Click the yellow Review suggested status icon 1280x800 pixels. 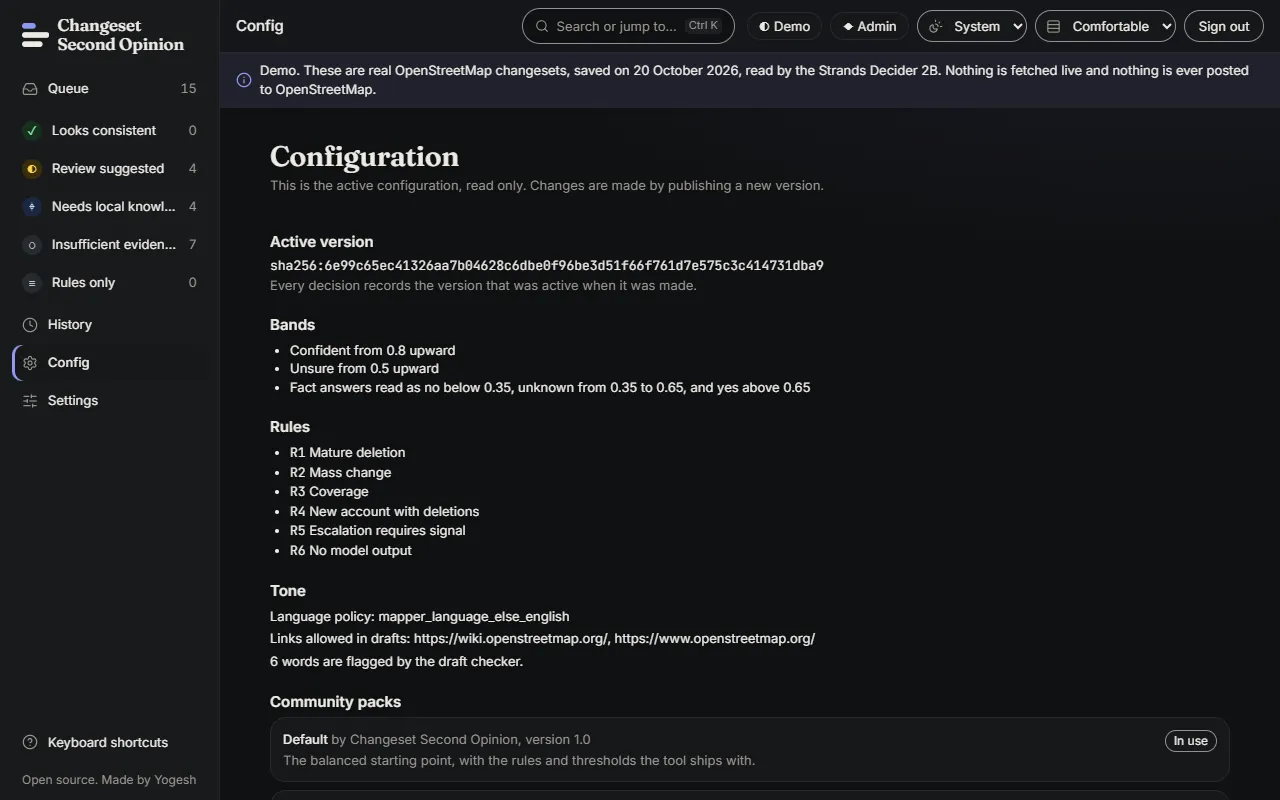32,168
